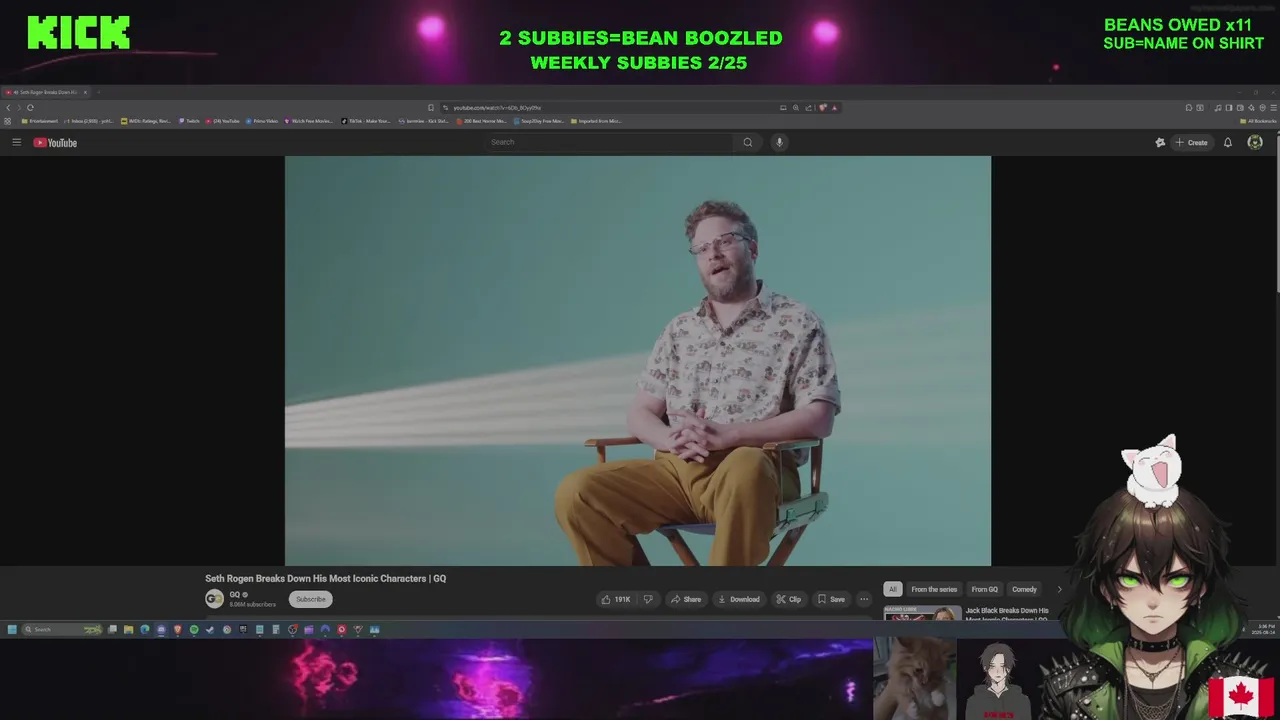1280x720 pixels.
Task: Open File Explorer from the taskbar
Action: (x=128, y=629)
